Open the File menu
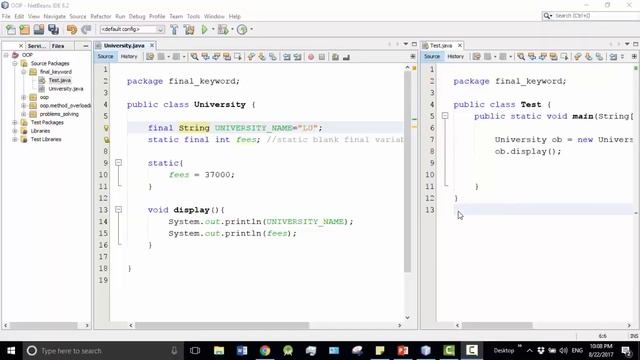Image resolution: width=640 pixels, height=360 pixels. [6, 16]
